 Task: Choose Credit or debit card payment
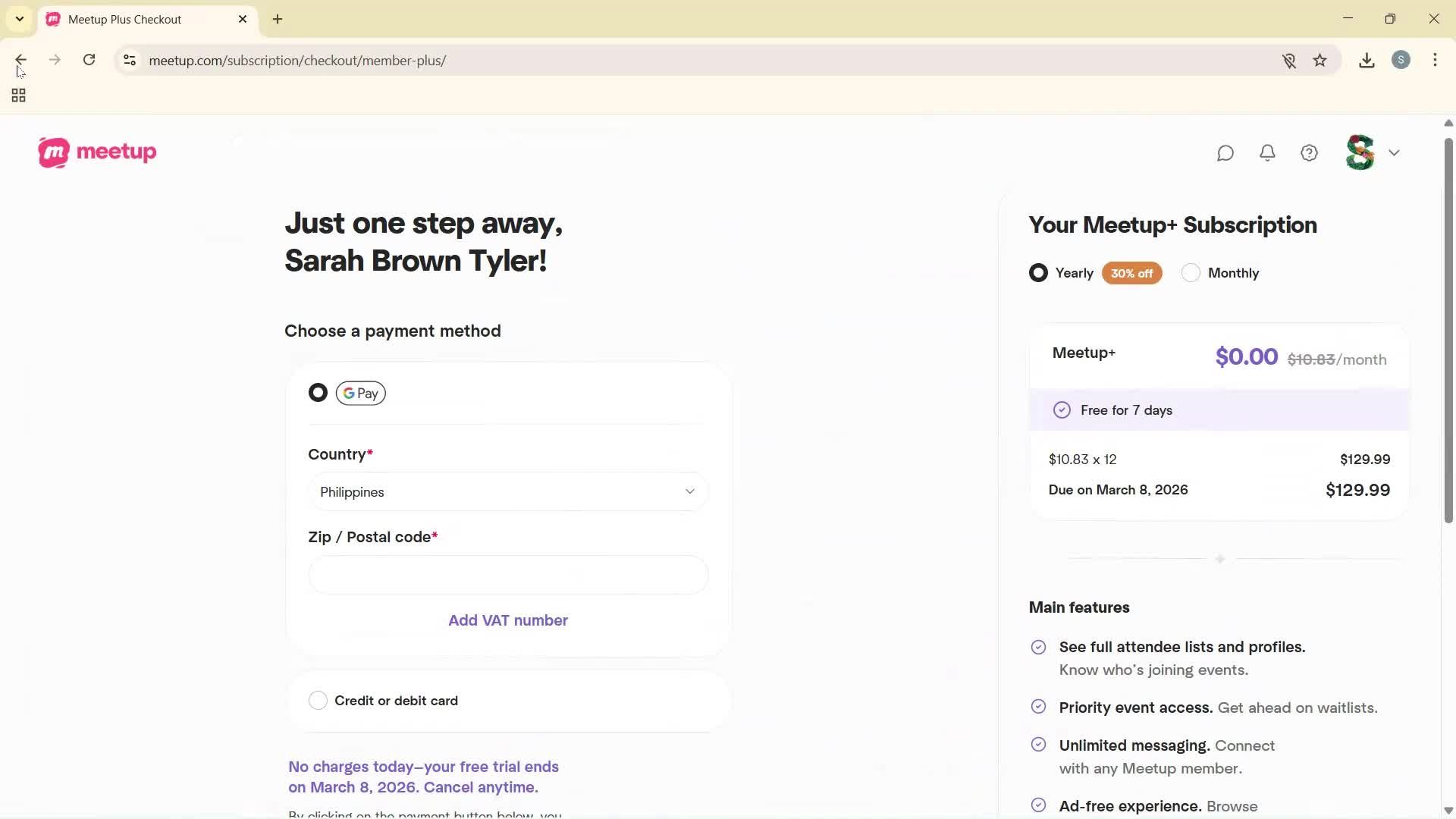click(318, 701)
